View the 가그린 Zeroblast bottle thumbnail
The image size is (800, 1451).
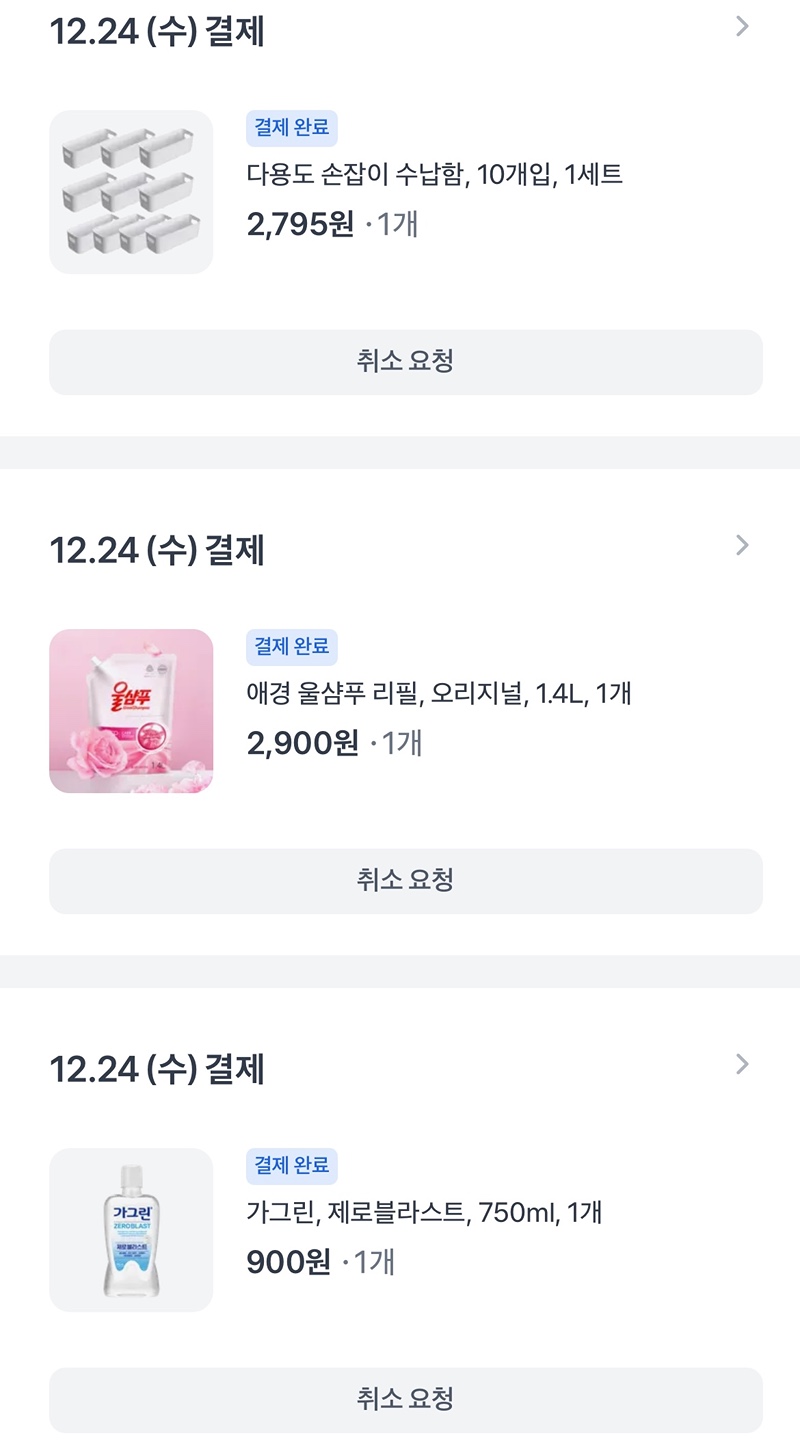pos(131,1230)
